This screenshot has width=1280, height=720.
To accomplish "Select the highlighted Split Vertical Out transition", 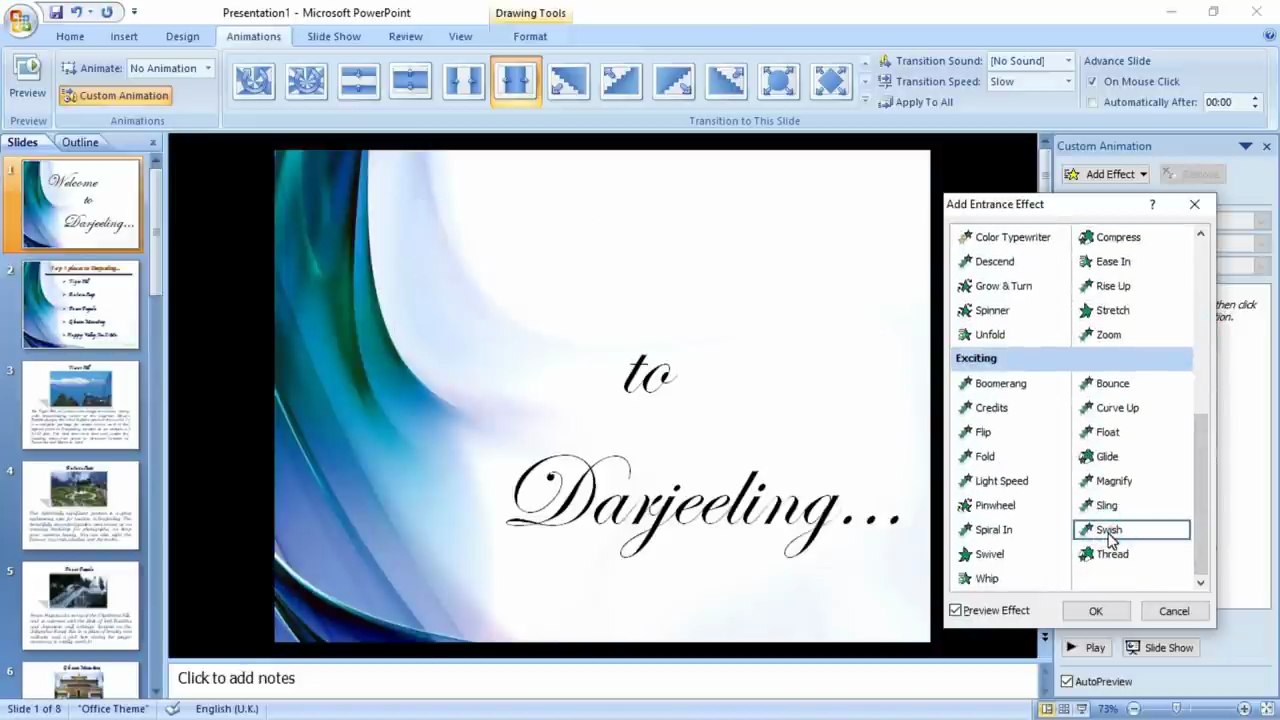I will coord(516,81).
